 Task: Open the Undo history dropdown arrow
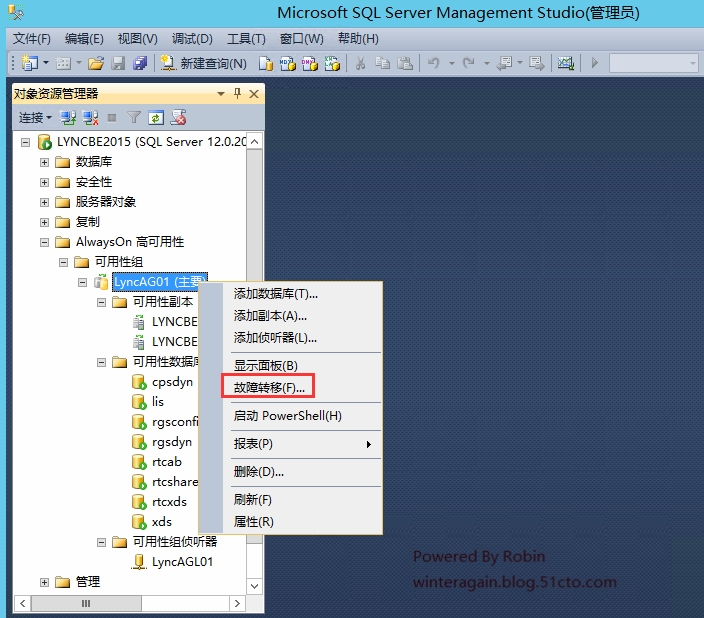tap(452, 63)
